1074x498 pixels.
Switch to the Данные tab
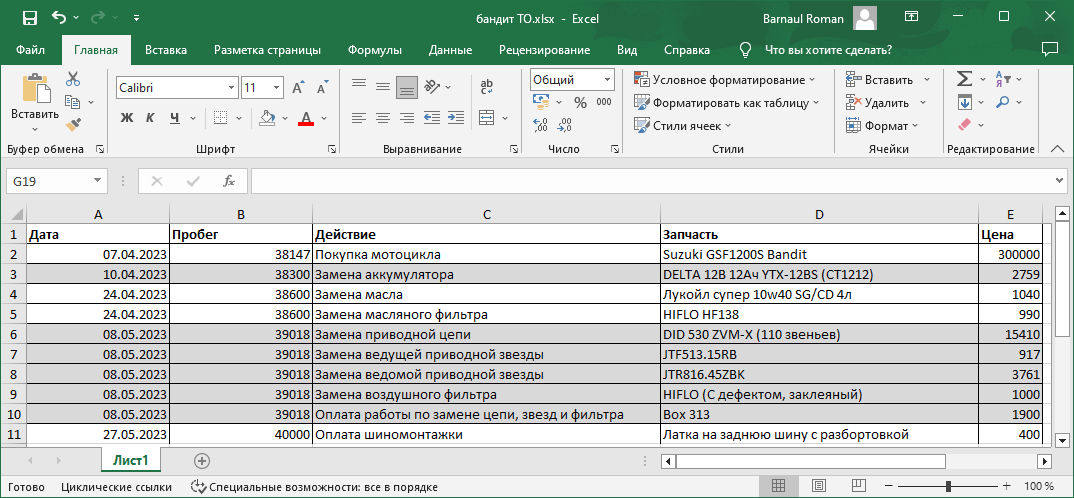pyautogui.click(x=450, y=50)
